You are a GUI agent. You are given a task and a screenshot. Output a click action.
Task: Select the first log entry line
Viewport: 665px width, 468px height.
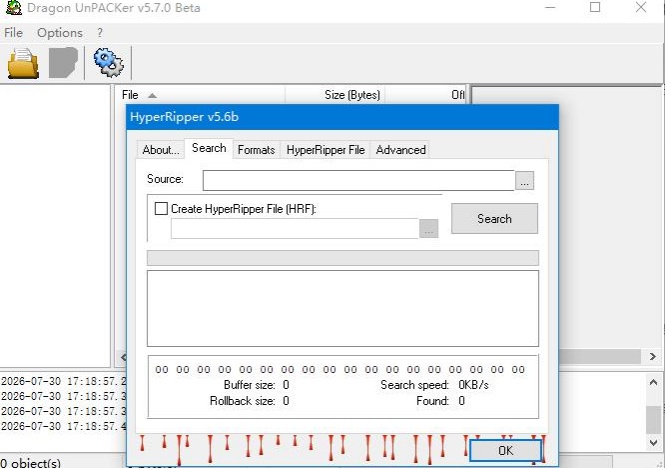tap(64, 381)
